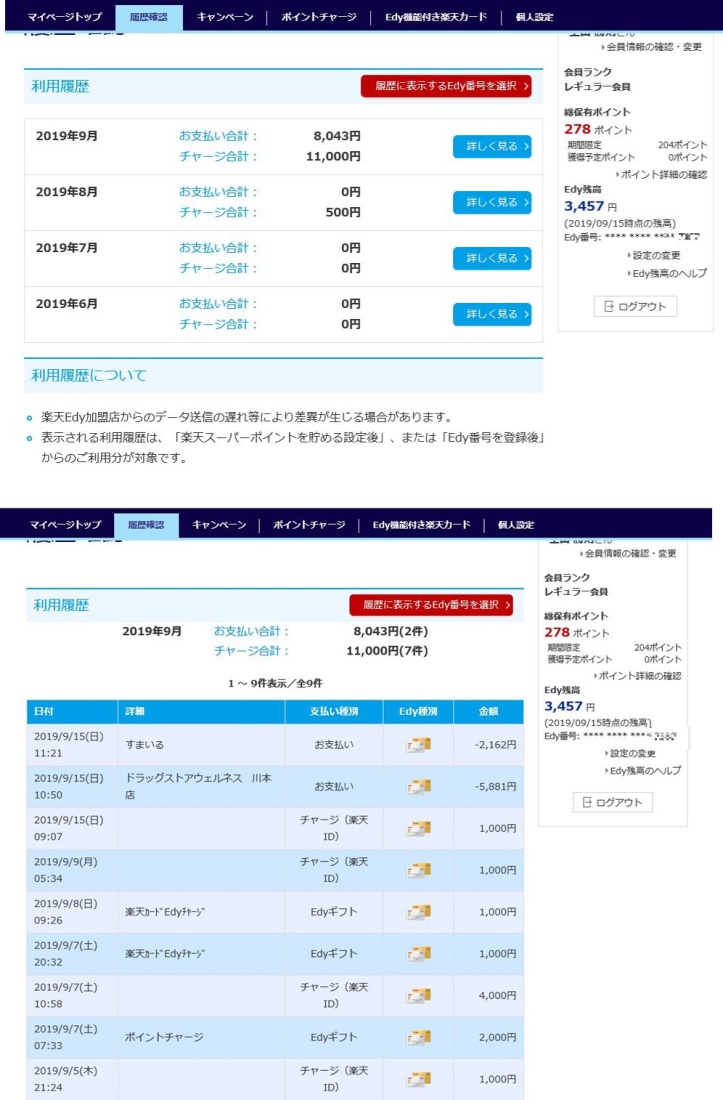The width and height of the screenshot is (723, 1100).
Task: Go to ポイントチャージ tab on the September detail page
Action: pyautogui.click(x=309, y=525)
